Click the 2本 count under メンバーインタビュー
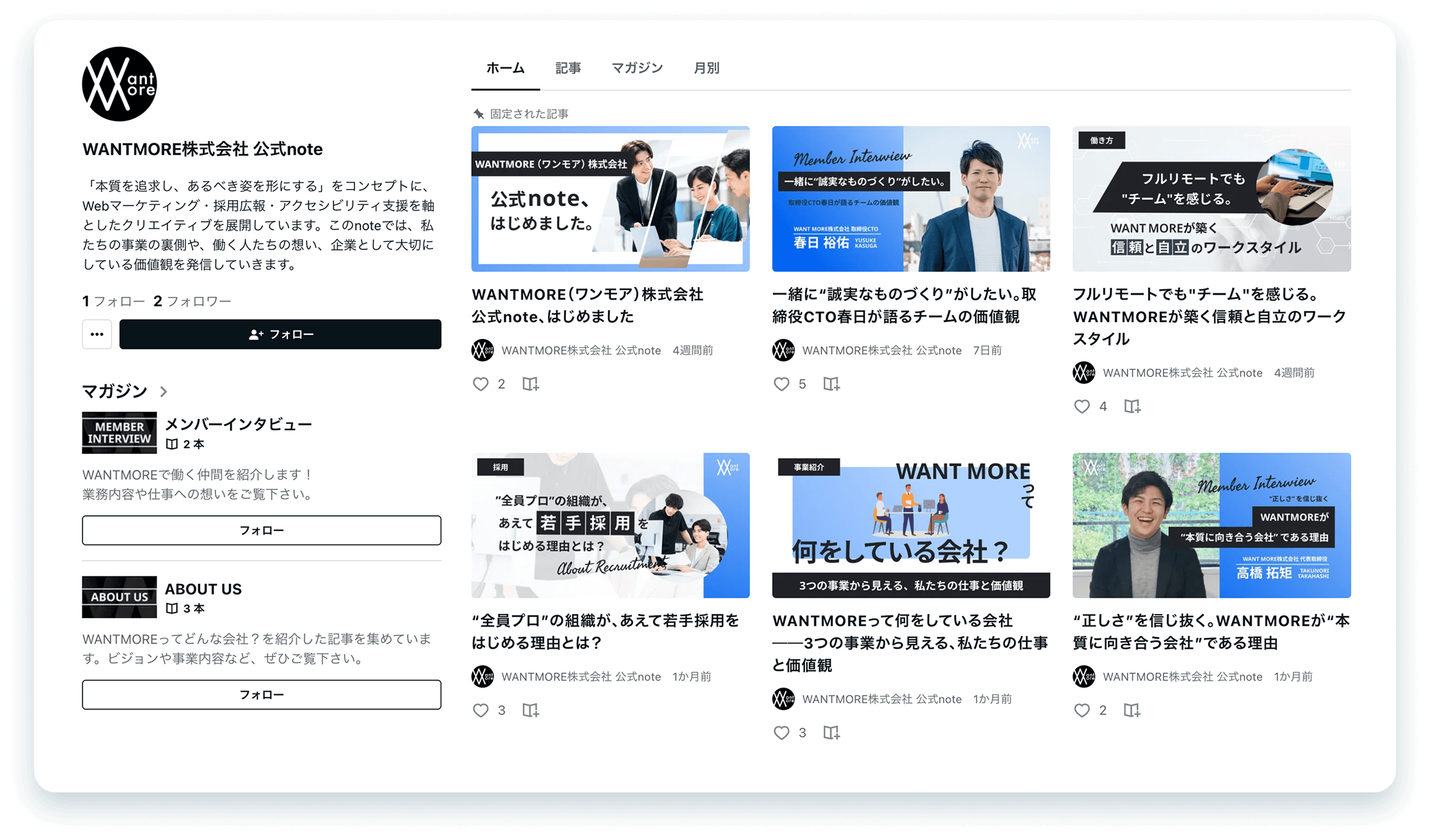1430x840 pixels. (185, 444)
